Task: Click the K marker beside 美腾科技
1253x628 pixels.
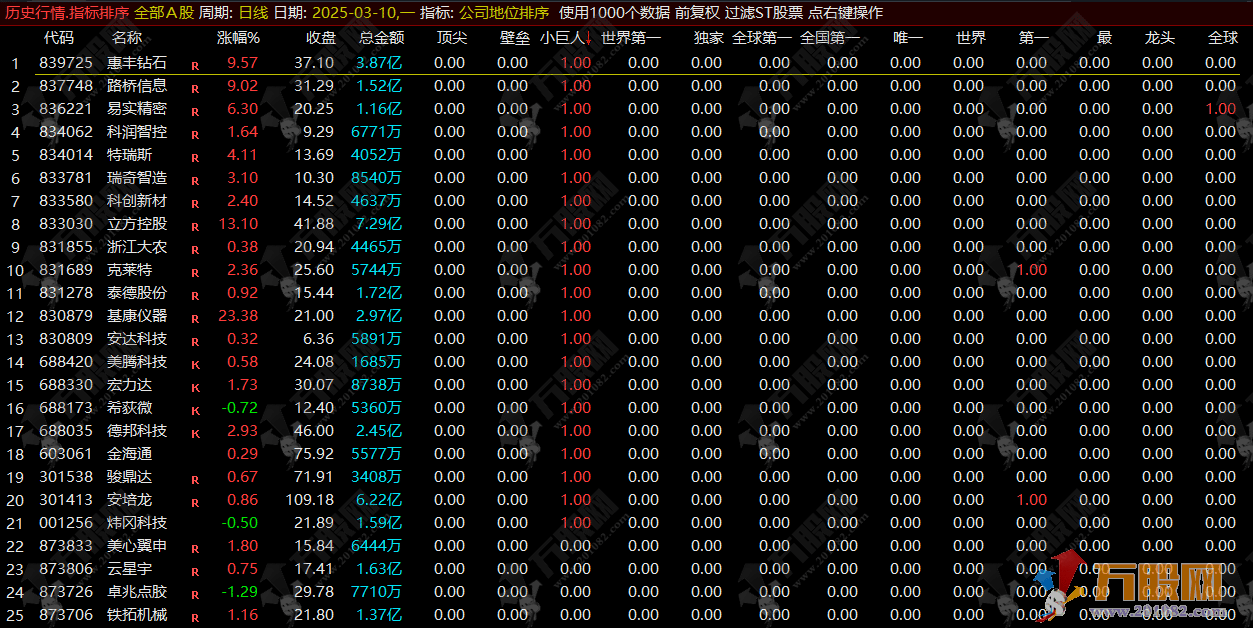Action: click(x=195, y=363)
